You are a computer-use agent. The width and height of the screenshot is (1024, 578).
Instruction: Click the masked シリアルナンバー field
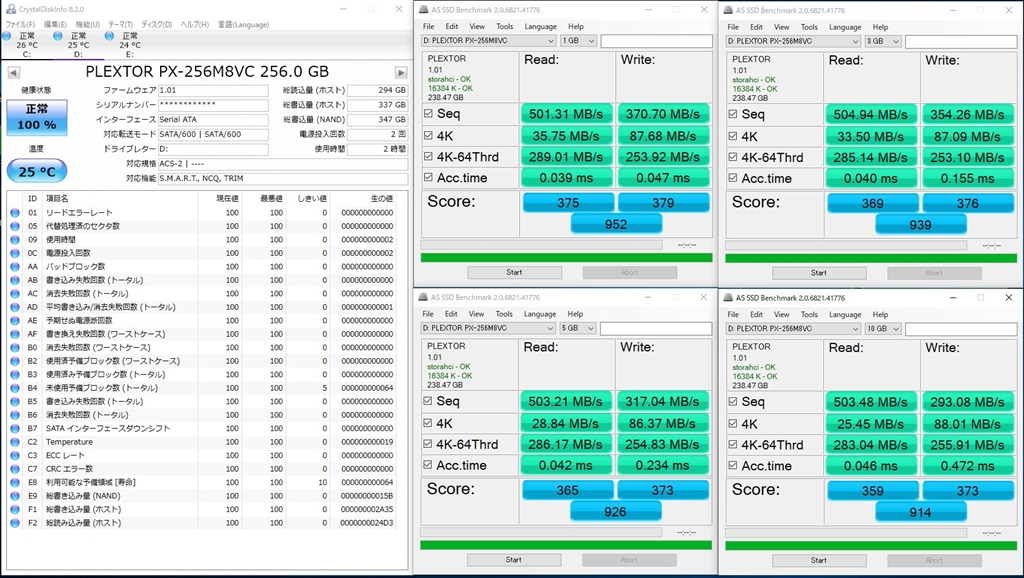[x=213, y=105]
